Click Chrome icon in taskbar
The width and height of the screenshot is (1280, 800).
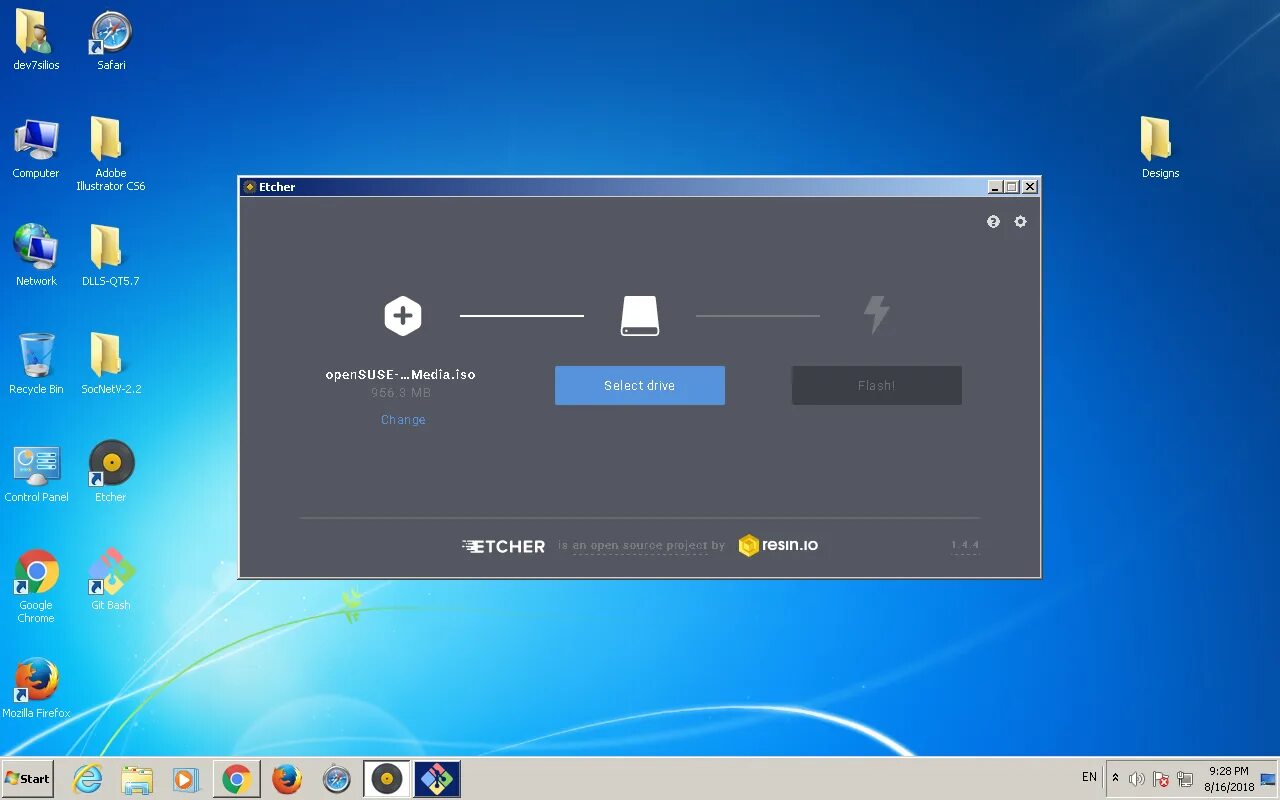click(237, 779)
